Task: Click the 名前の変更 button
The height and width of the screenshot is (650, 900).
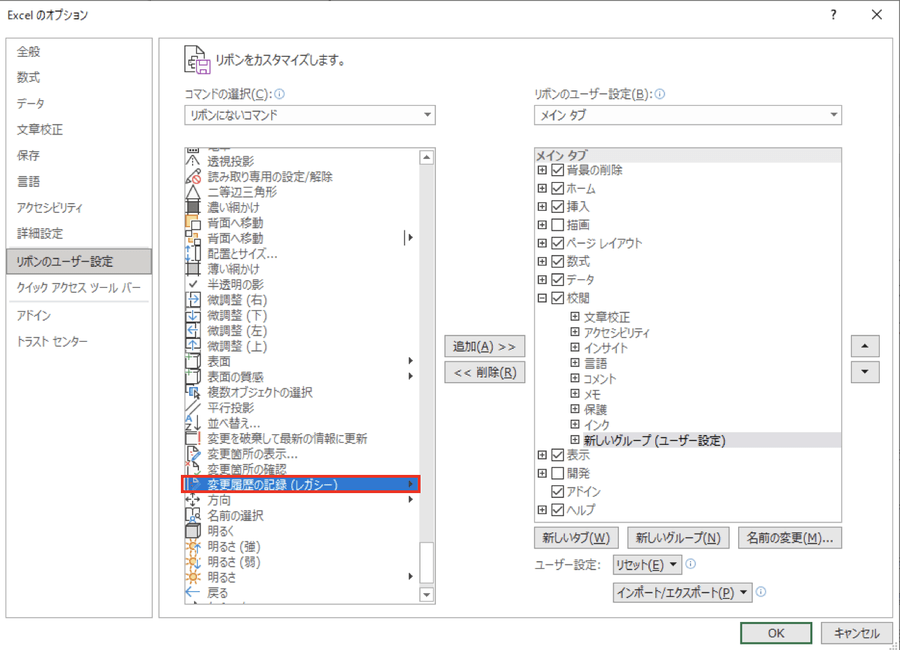Action: (790, 538)
